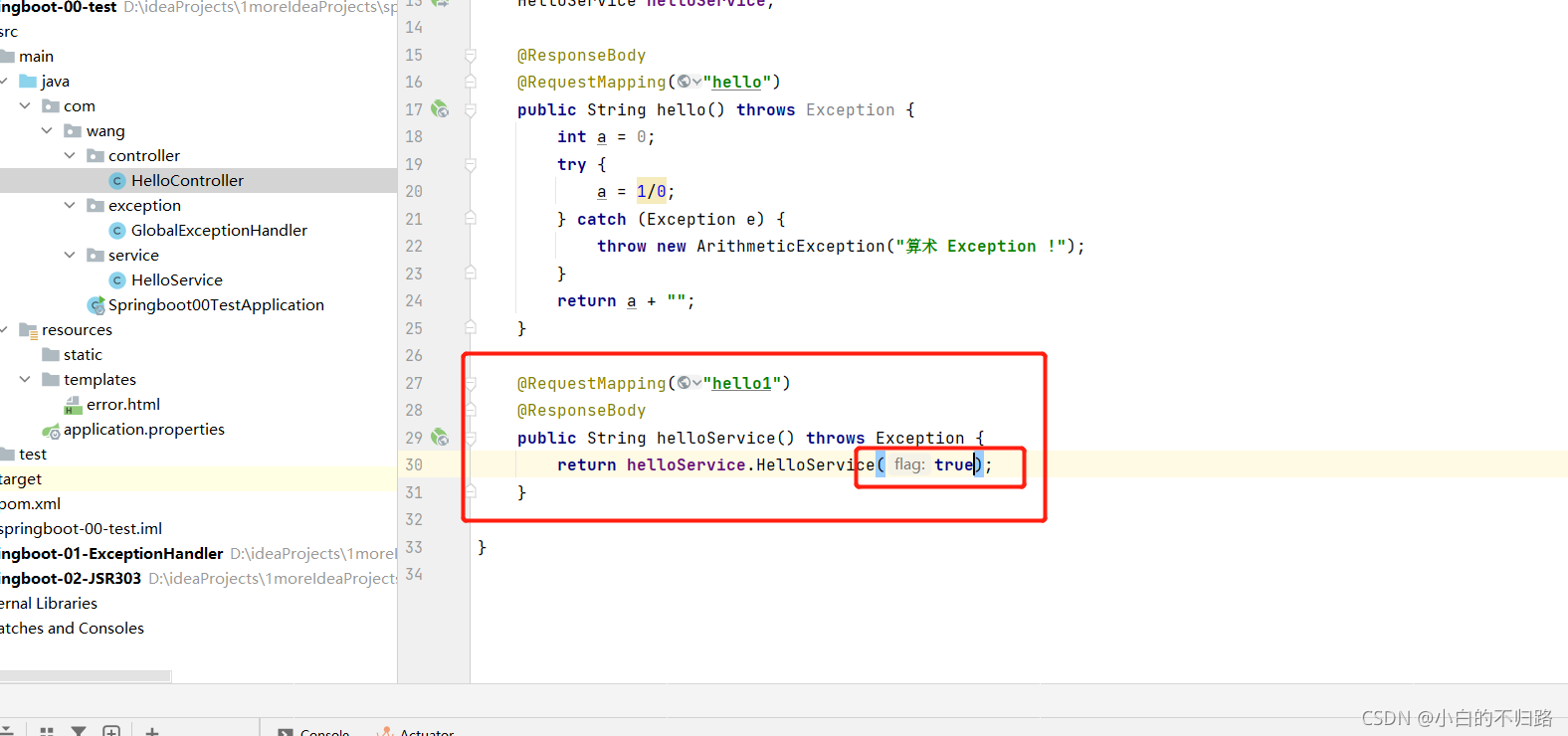Toggle fold marker for hello() method line 17

point(471,109)
